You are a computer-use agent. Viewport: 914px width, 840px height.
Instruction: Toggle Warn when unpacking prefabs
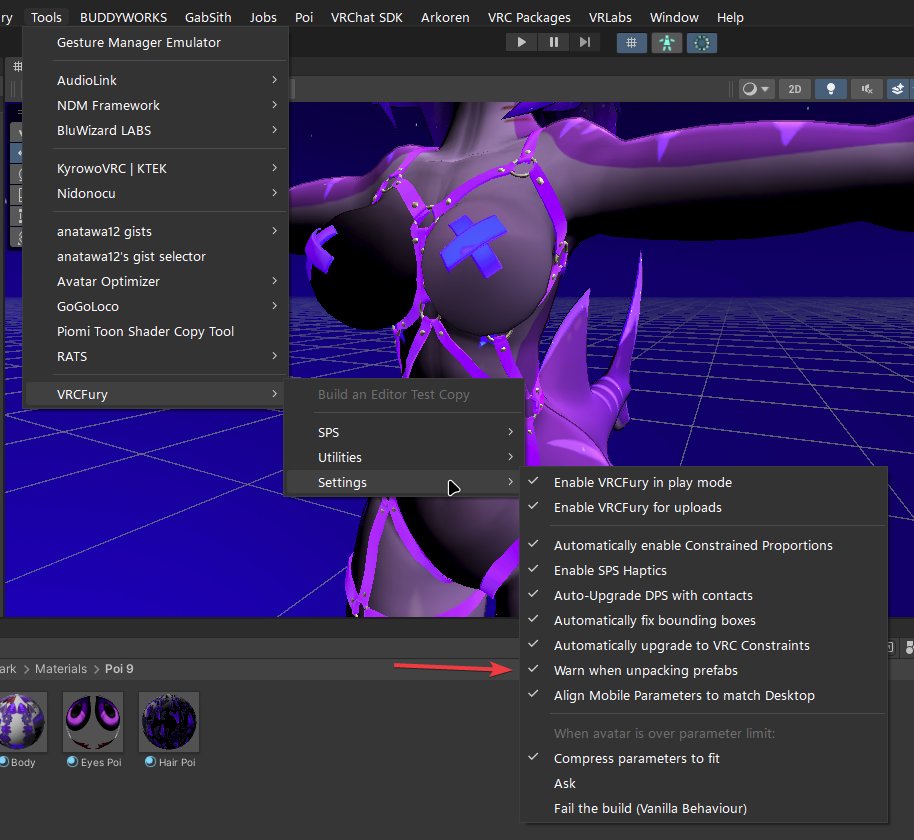(704, 671)
